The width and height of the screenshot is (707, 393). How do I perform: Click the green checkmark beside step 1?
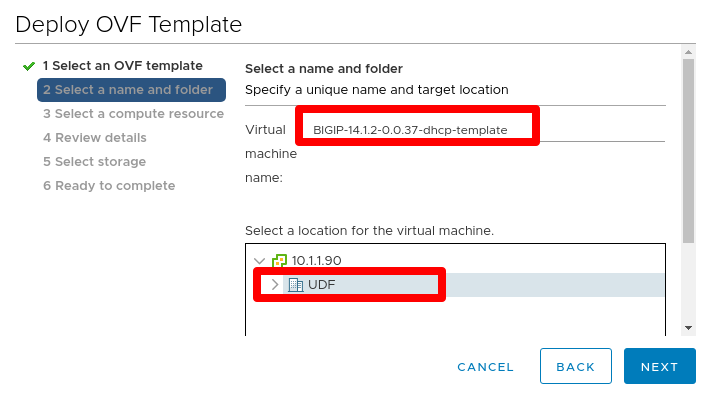tap(29, 66)
